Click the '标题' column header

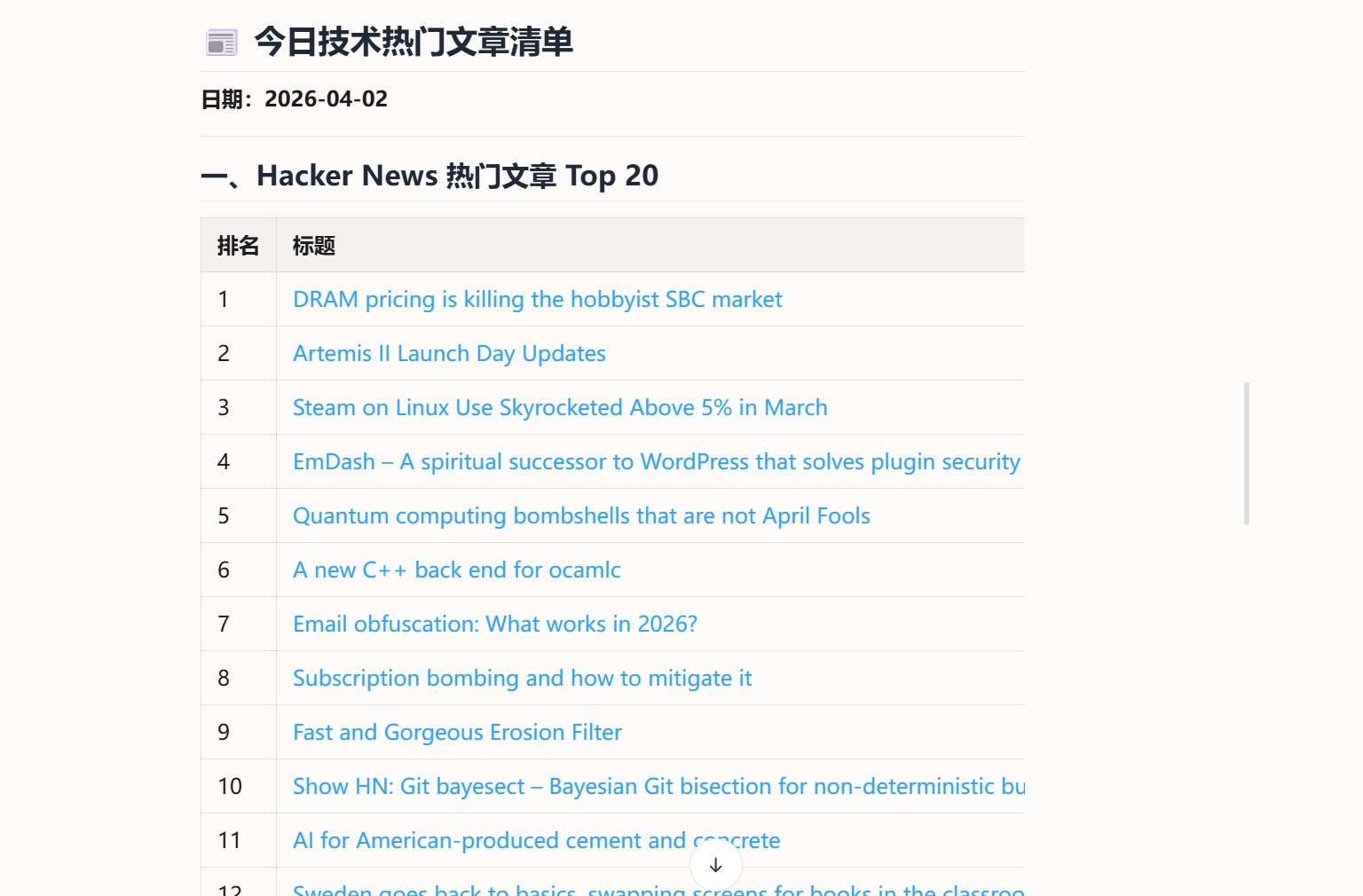[314, 246]
